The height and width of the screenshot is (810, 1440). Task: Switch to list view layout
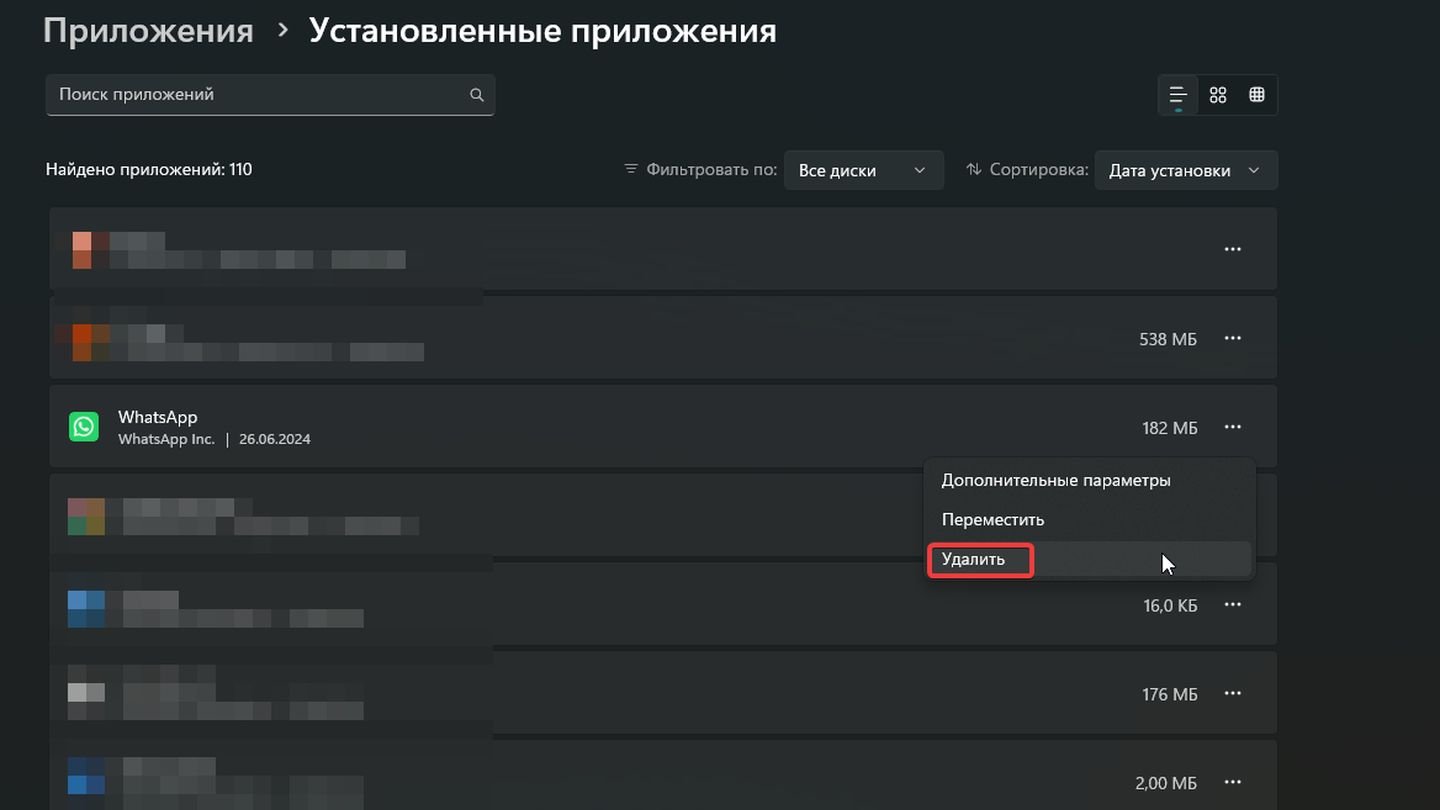1178,95
